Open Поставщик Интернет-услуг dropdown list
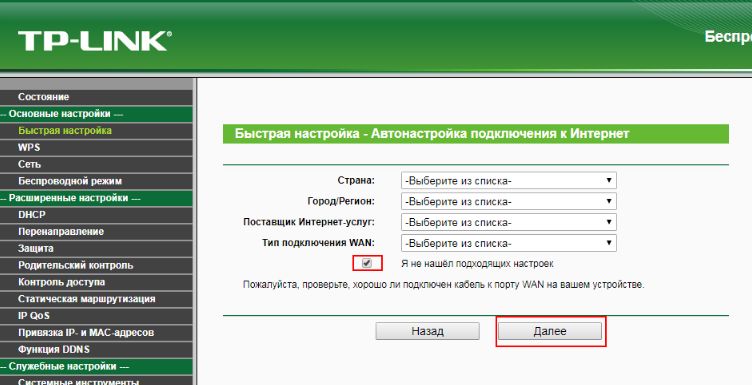The width and height of the screenshot is (752, 385). pyautogui.click(x=508, y=222)
